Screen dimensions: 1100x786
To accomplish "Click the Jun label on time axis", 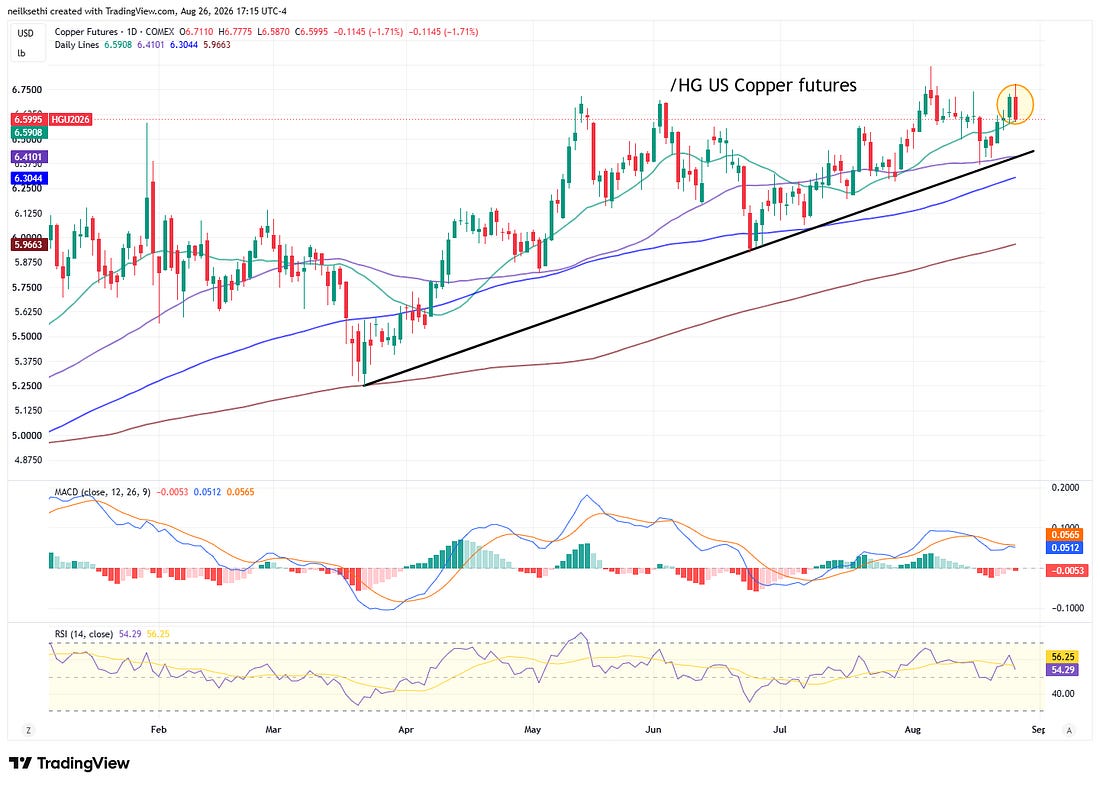I will pos(653,730).
